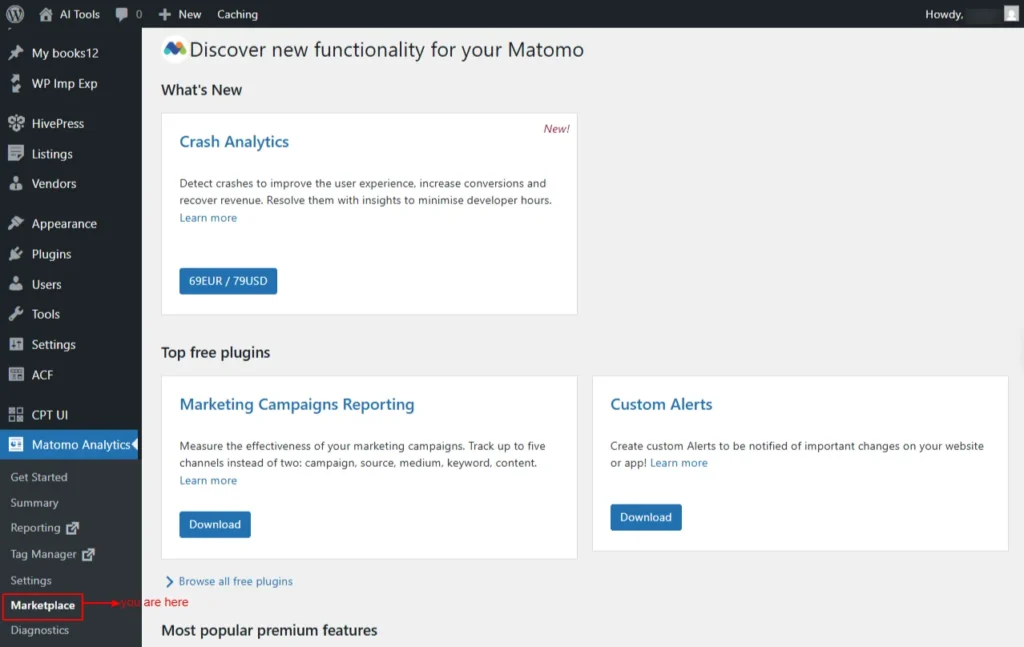Viewport: 1024px width, 647px height.
Task: Open the AI Tools site home icon
Action: tap(46, 14)
